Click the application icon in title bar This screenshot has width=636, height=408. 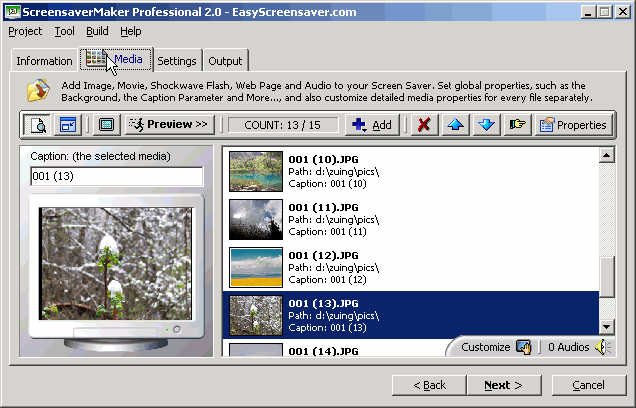pyautogui.click(x=13, y=12)
